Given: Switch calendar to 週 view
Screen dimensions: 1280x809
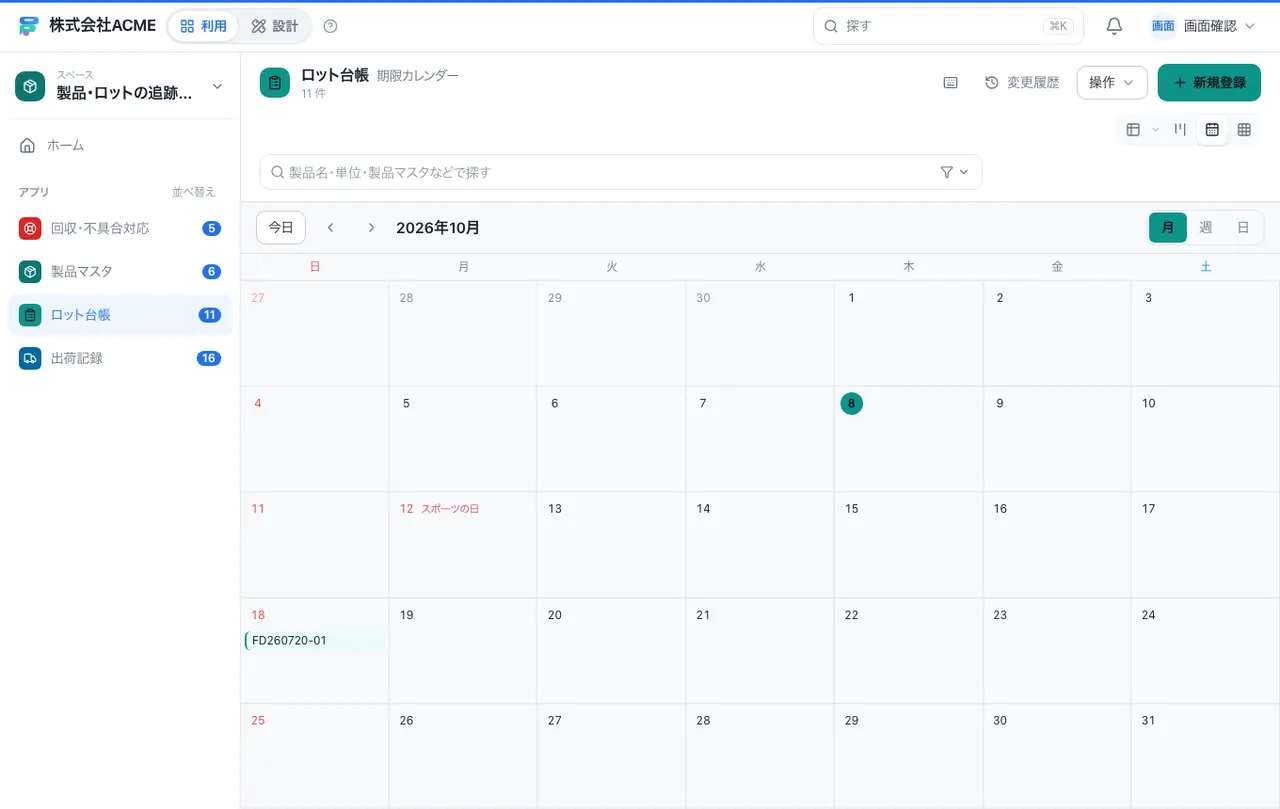Looking at the screenshot, I should pyautogui.click(x=1206, y=228).
